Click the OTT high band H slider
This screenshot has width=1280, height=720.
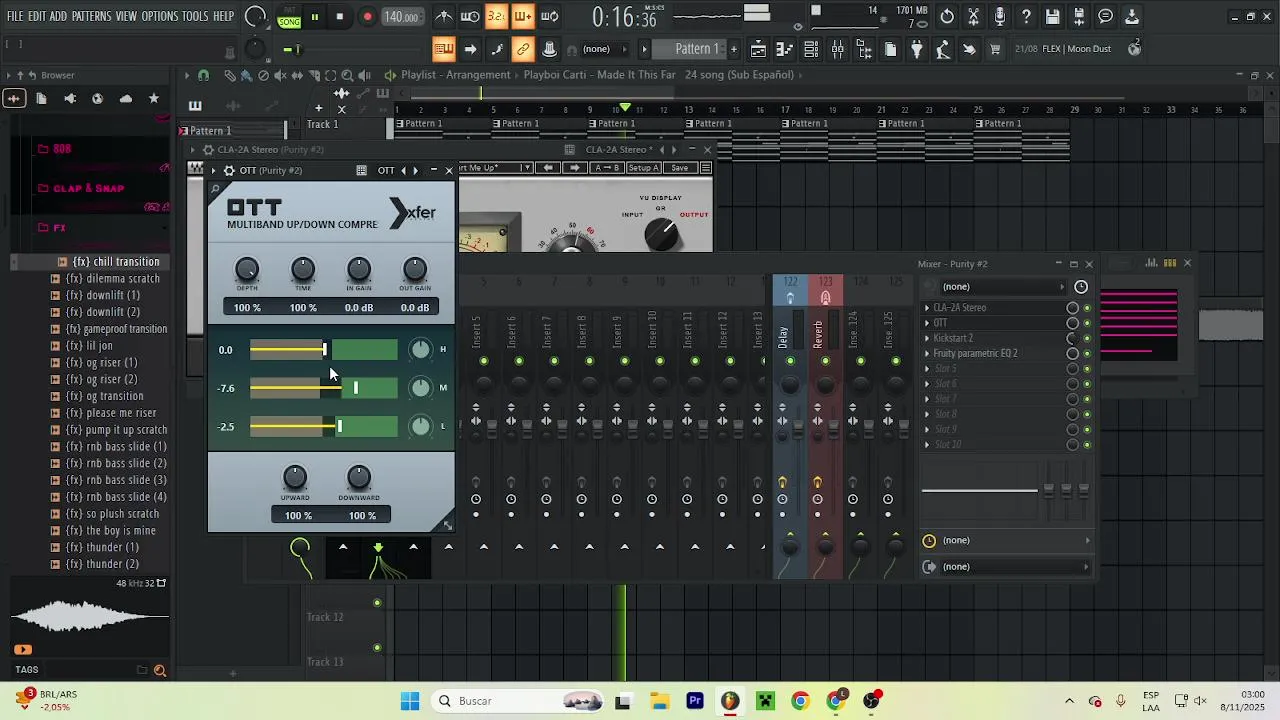pyautogui.click(x=323, y=350)
